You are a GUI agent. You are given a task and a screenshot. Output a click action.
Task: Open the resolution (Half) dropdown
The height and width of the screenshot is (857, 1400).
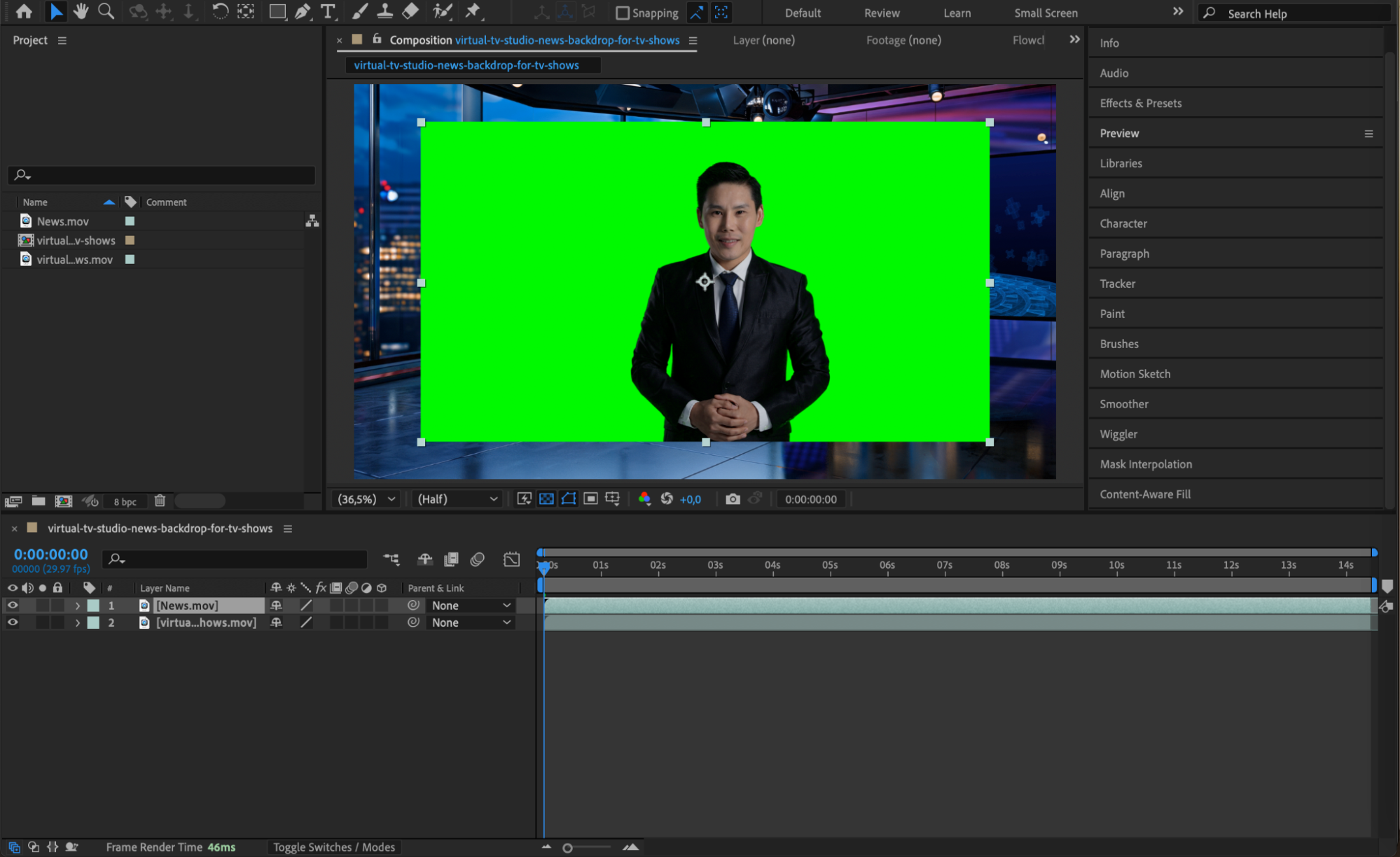click(x=457, y=499)
